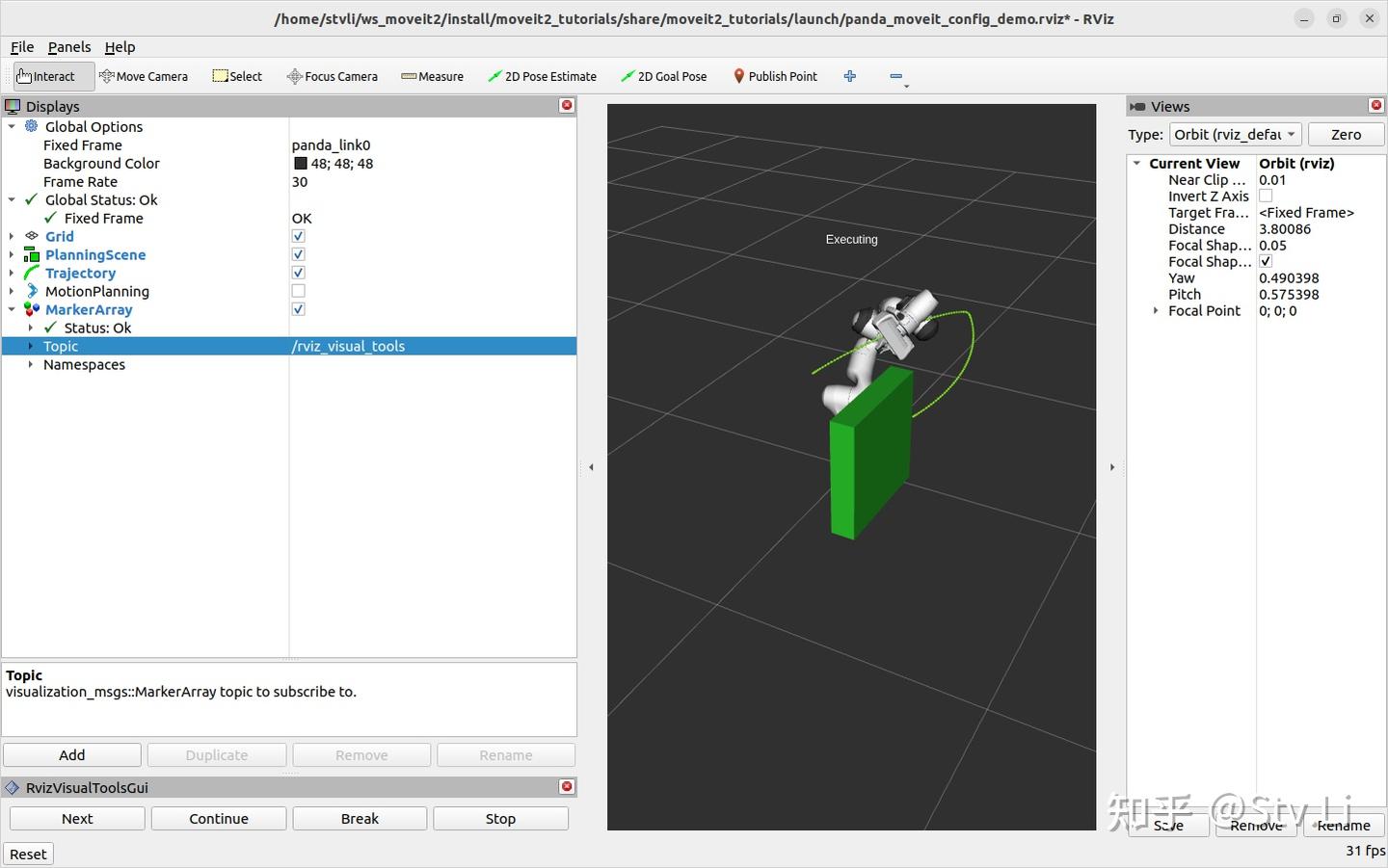Screen dimensions: 1388x868
Task: Activate the 2D Goal Pose tool
Action: point(663,76)
